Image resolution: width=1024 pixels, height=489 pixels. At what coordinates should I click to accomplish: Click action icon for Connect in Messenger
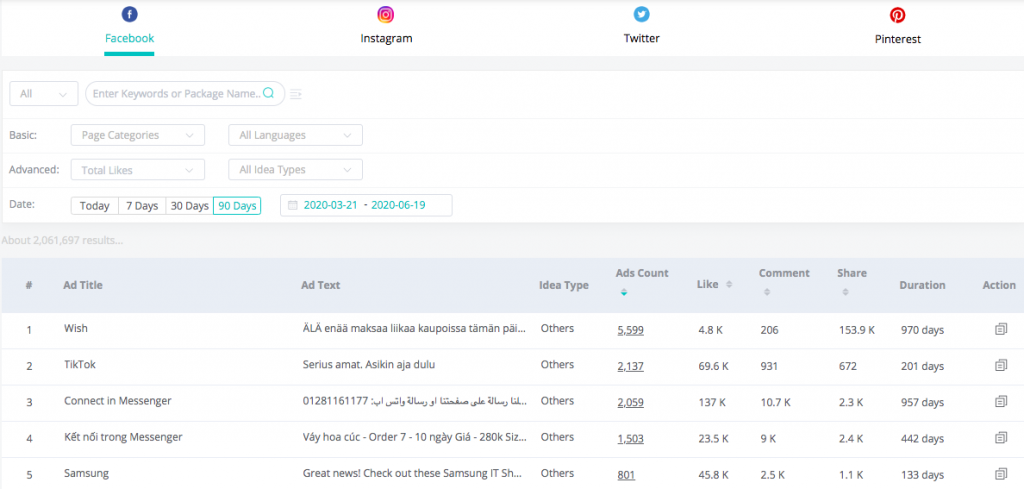[x=1000, y=402]
